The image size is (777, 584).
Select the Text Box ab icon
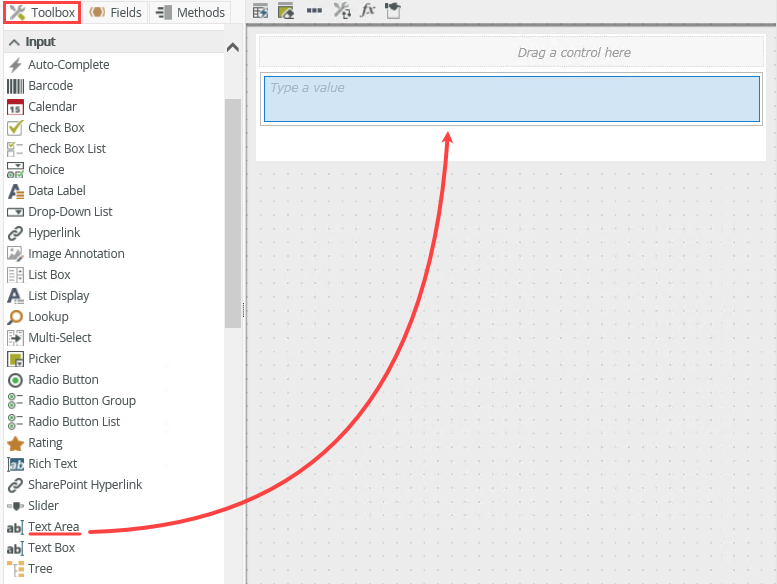(15, 548)
